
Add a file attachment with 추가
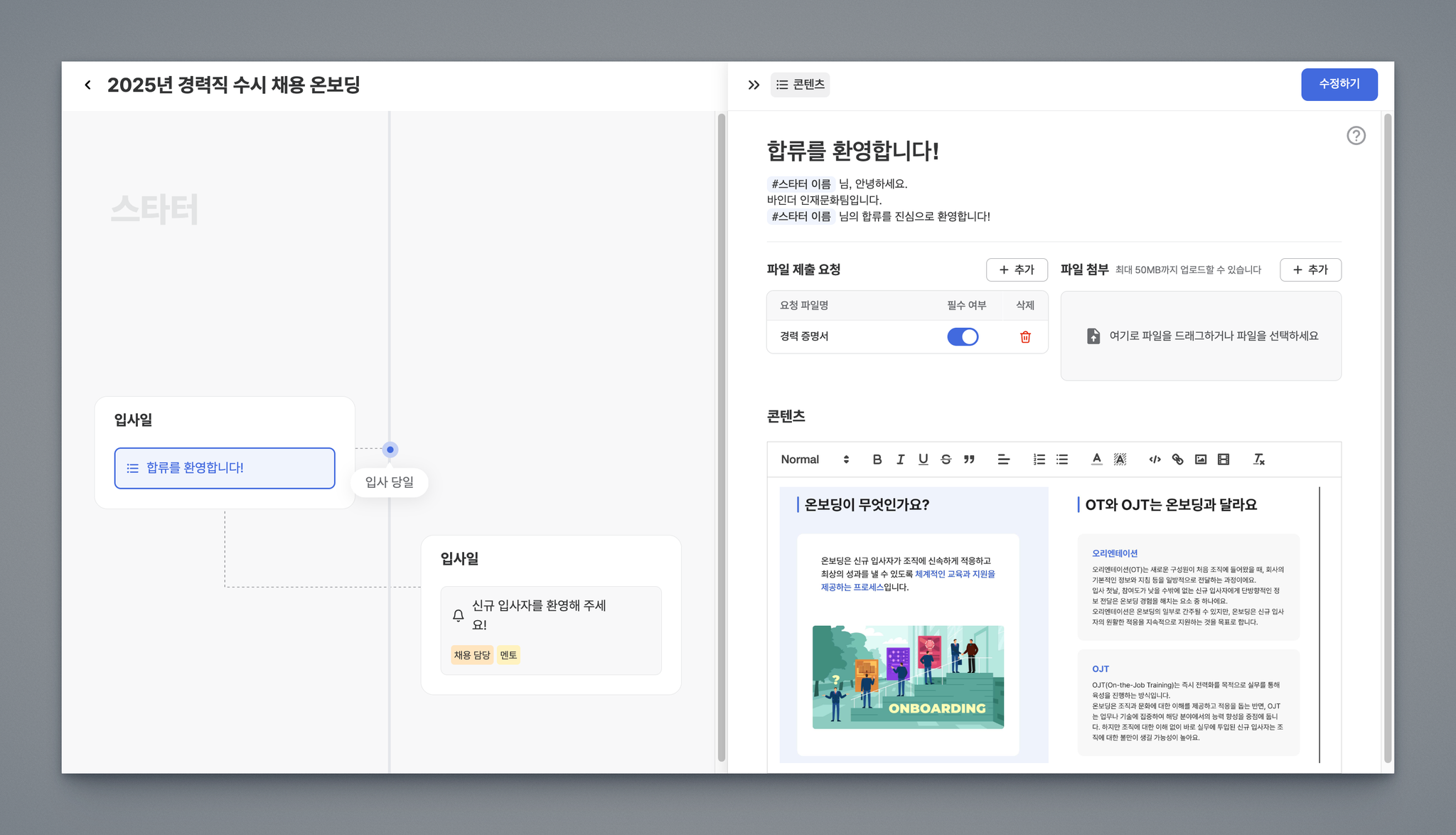coord(1310,270)
